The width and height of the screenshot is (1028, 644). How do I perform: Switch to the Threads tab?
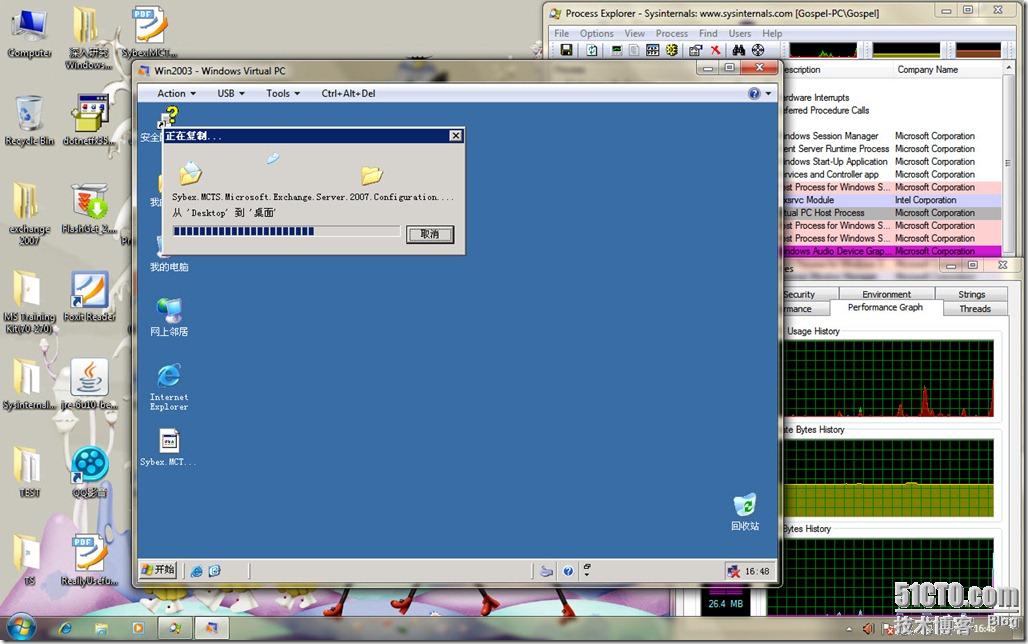coord(974,309)
